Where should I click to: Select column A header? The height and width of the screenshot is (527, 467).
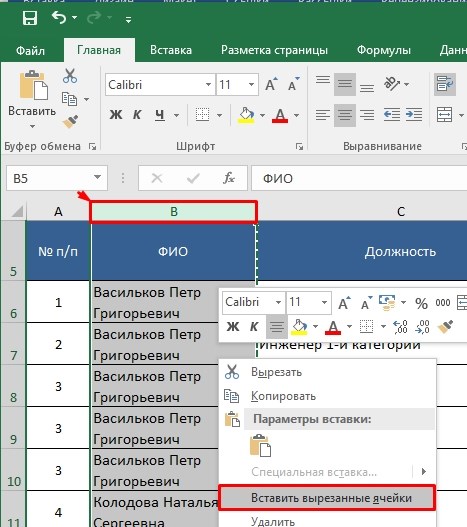coord(58,212)
